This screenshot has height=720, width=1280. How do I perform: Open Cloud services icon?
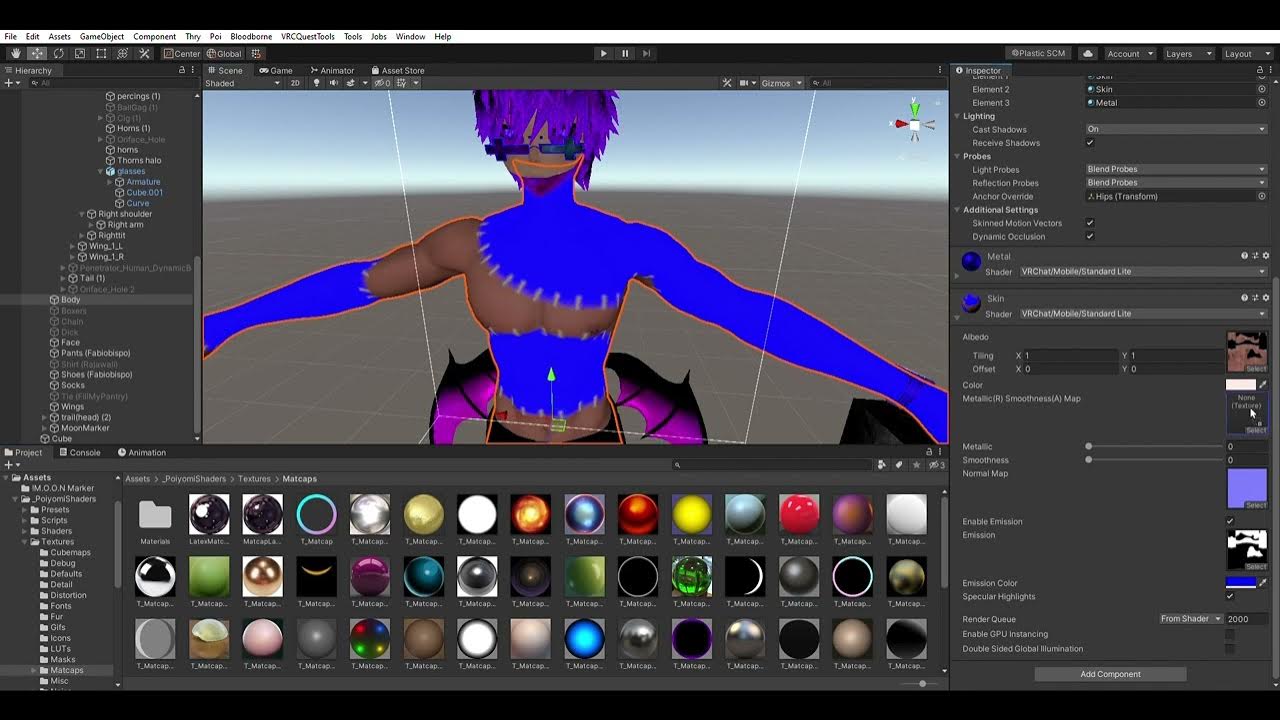[1088, 53]
